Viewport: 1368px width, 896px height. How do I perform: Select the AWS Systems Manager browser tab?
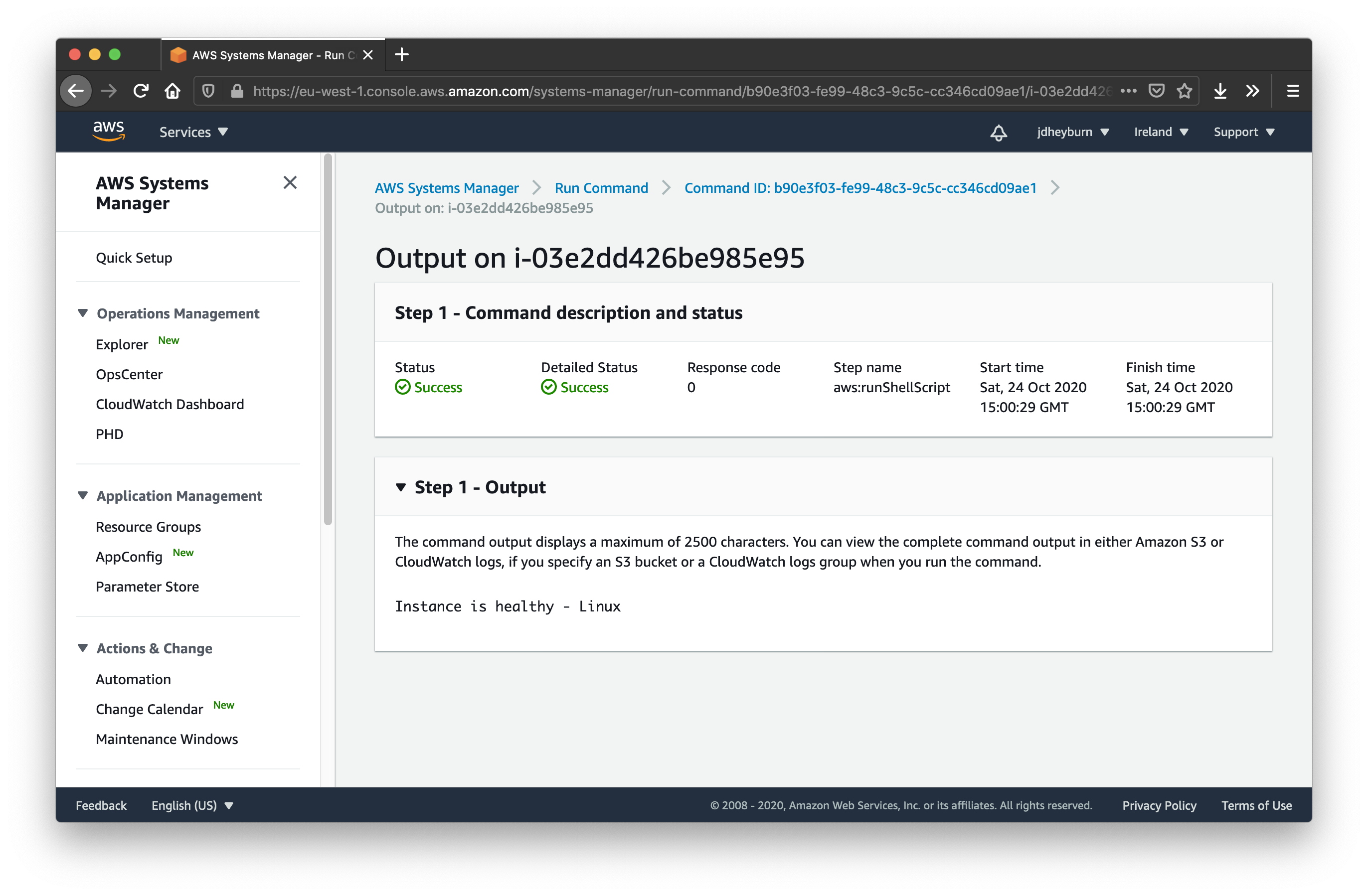coord(272,55)
